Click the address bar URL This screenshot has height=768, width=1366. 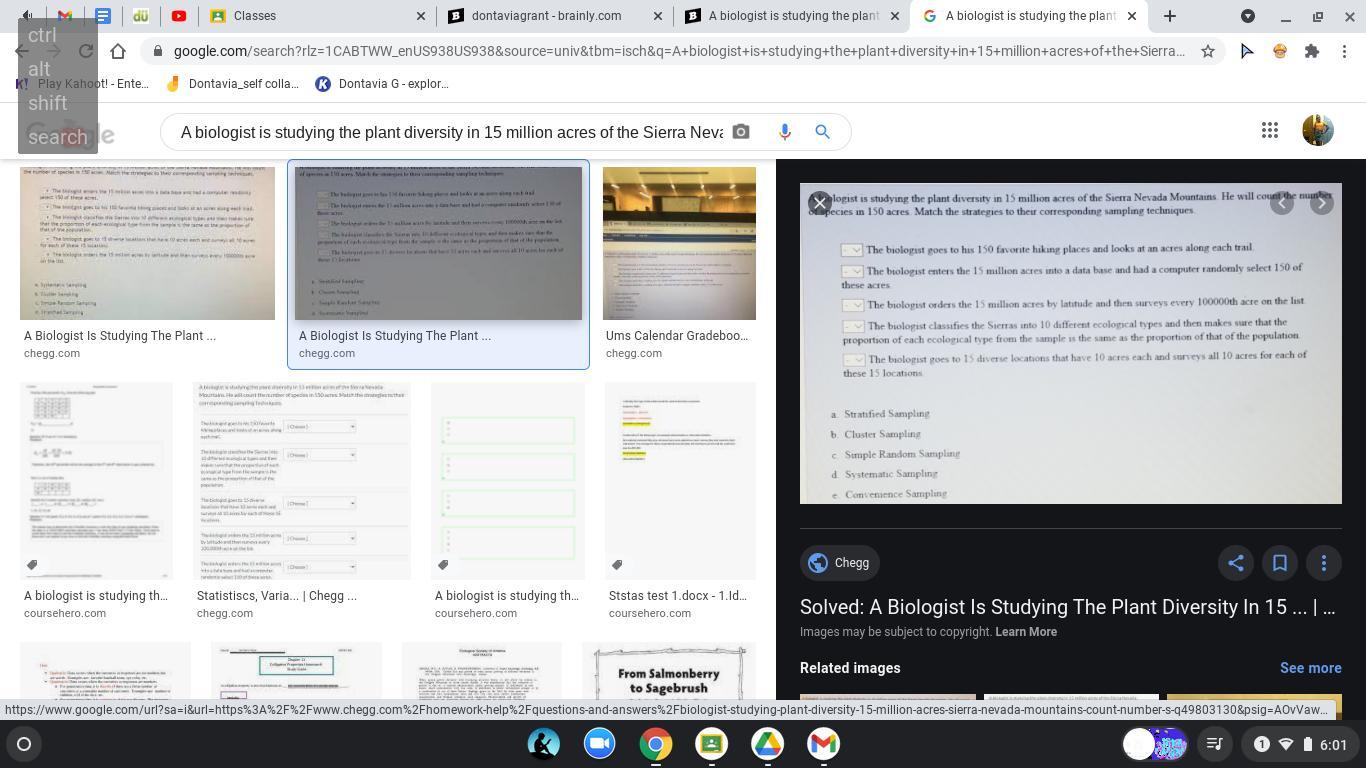point(679,51)
